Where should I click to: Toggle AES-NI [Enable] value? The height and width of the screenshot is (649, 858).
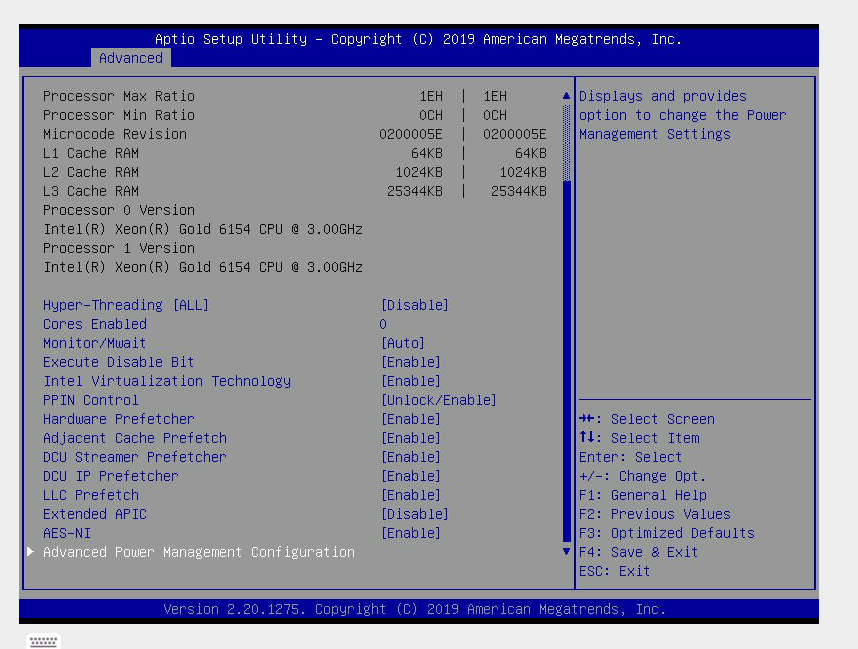pos(411,534)
